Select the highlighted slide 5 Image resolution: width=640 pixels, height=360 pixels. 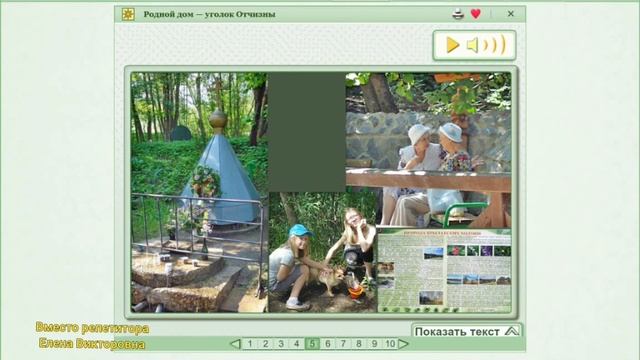(312, 344)
